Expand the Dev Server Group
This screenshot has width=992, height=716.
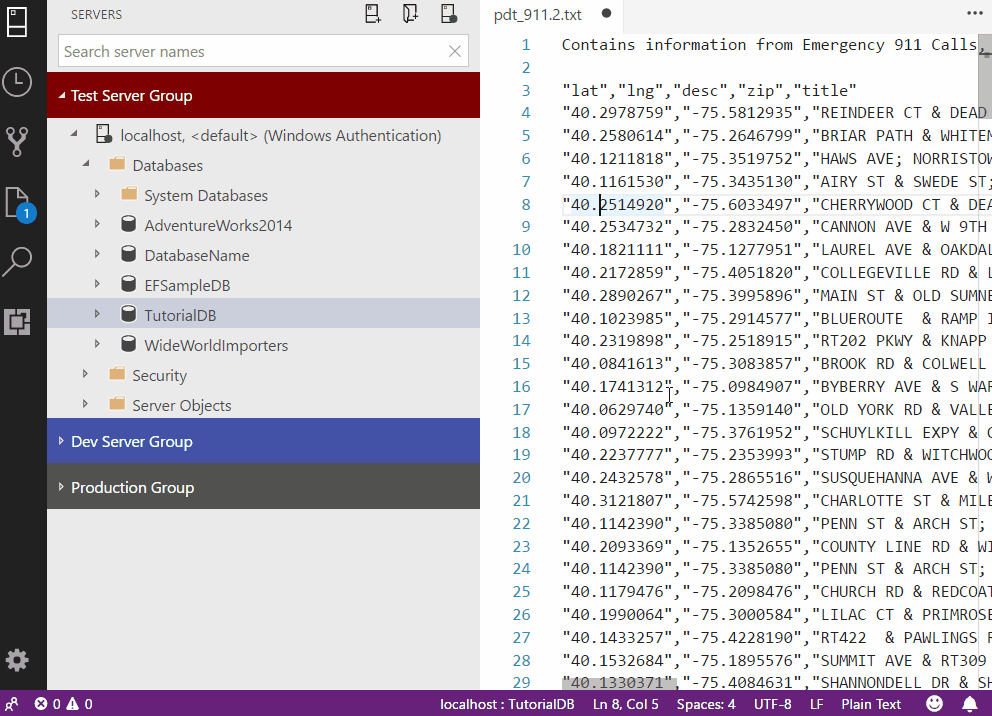[x=131, y=442]
